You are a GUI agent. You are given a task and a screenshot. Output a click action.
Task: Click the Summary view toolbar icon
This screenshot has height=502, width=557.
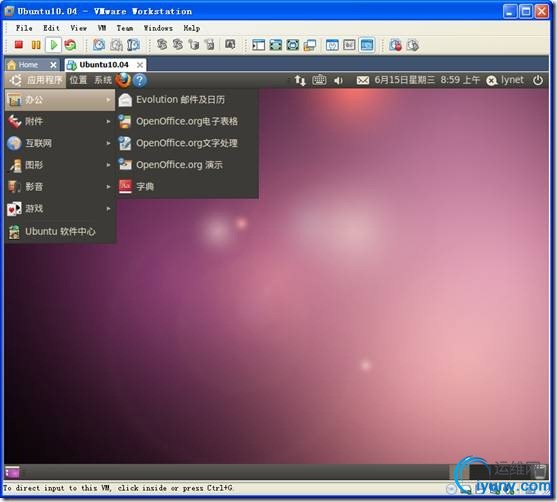(x=332, y=45)
